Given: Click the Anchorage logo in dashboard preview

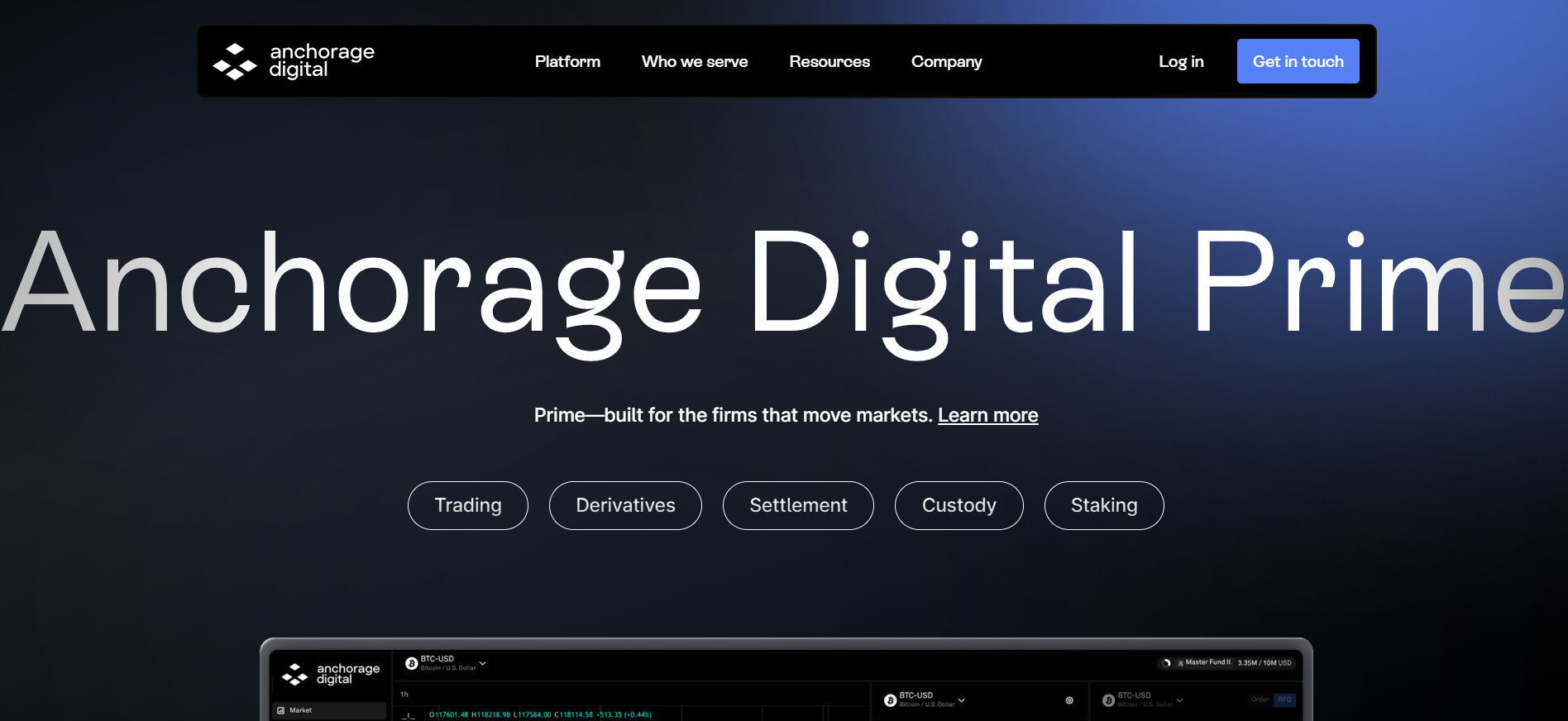Looking at the screenshot, I should (331, 674).
